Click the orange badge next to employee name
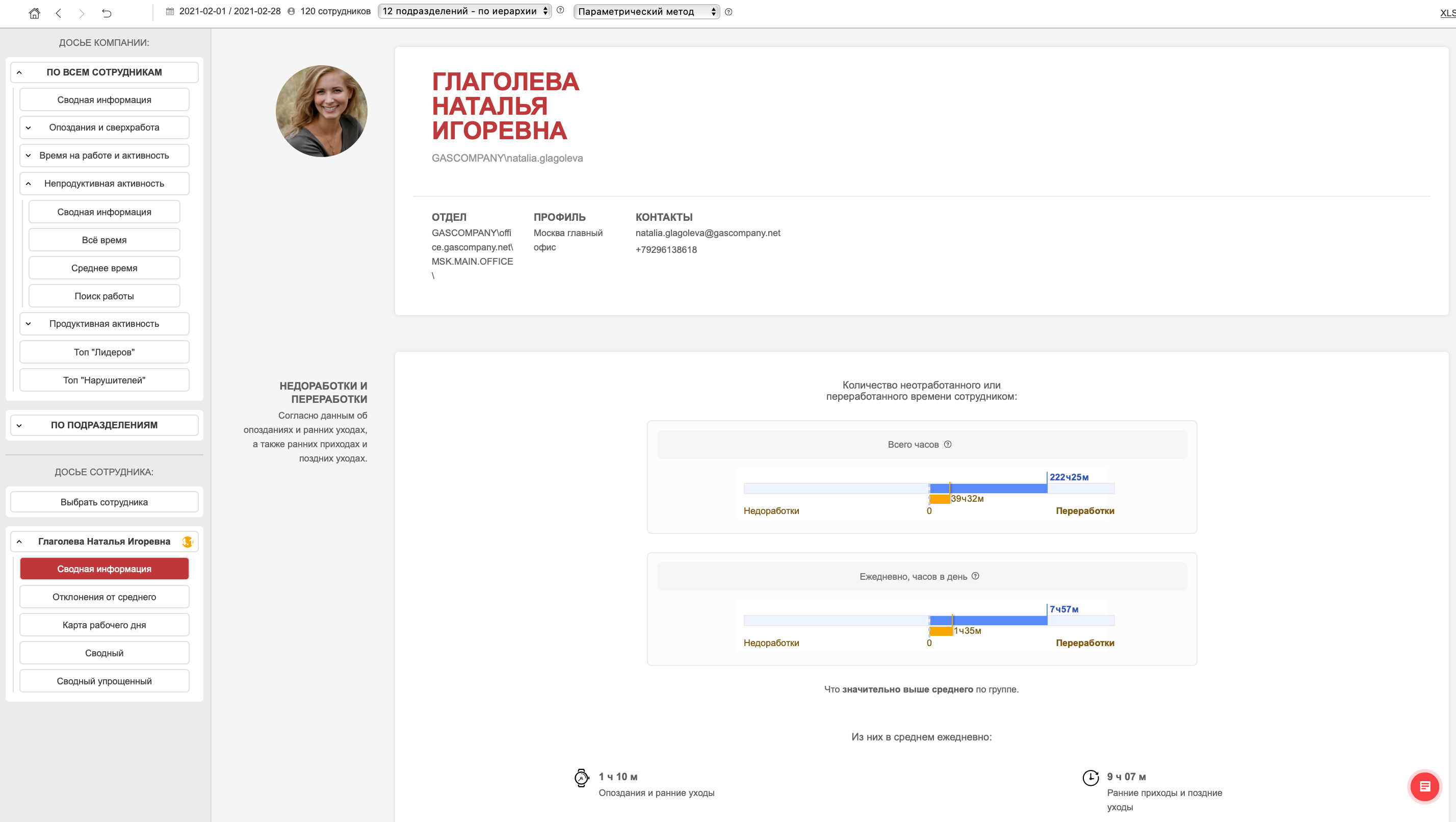 [x=187, y=542]
